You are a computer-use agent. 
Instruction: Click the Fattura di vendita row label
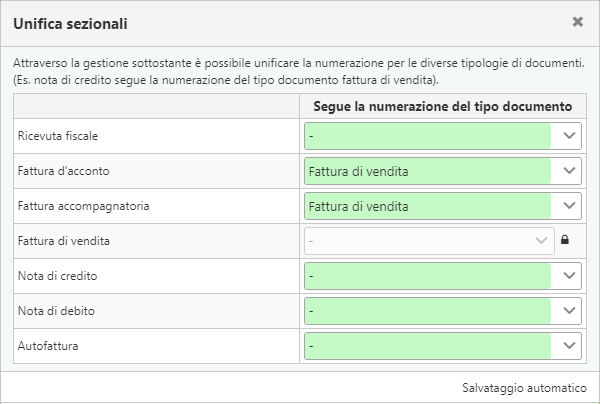click(64, 241)
